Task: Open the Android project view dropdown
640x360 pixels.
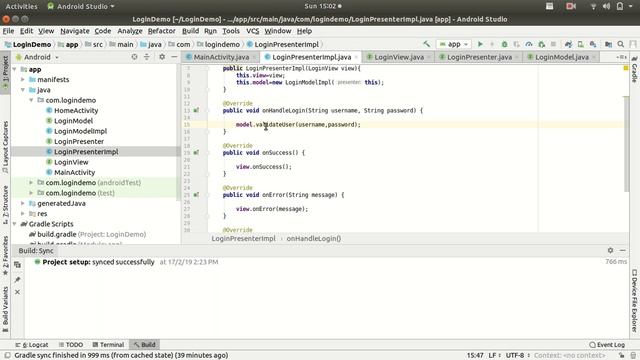Action: [37, 57]
